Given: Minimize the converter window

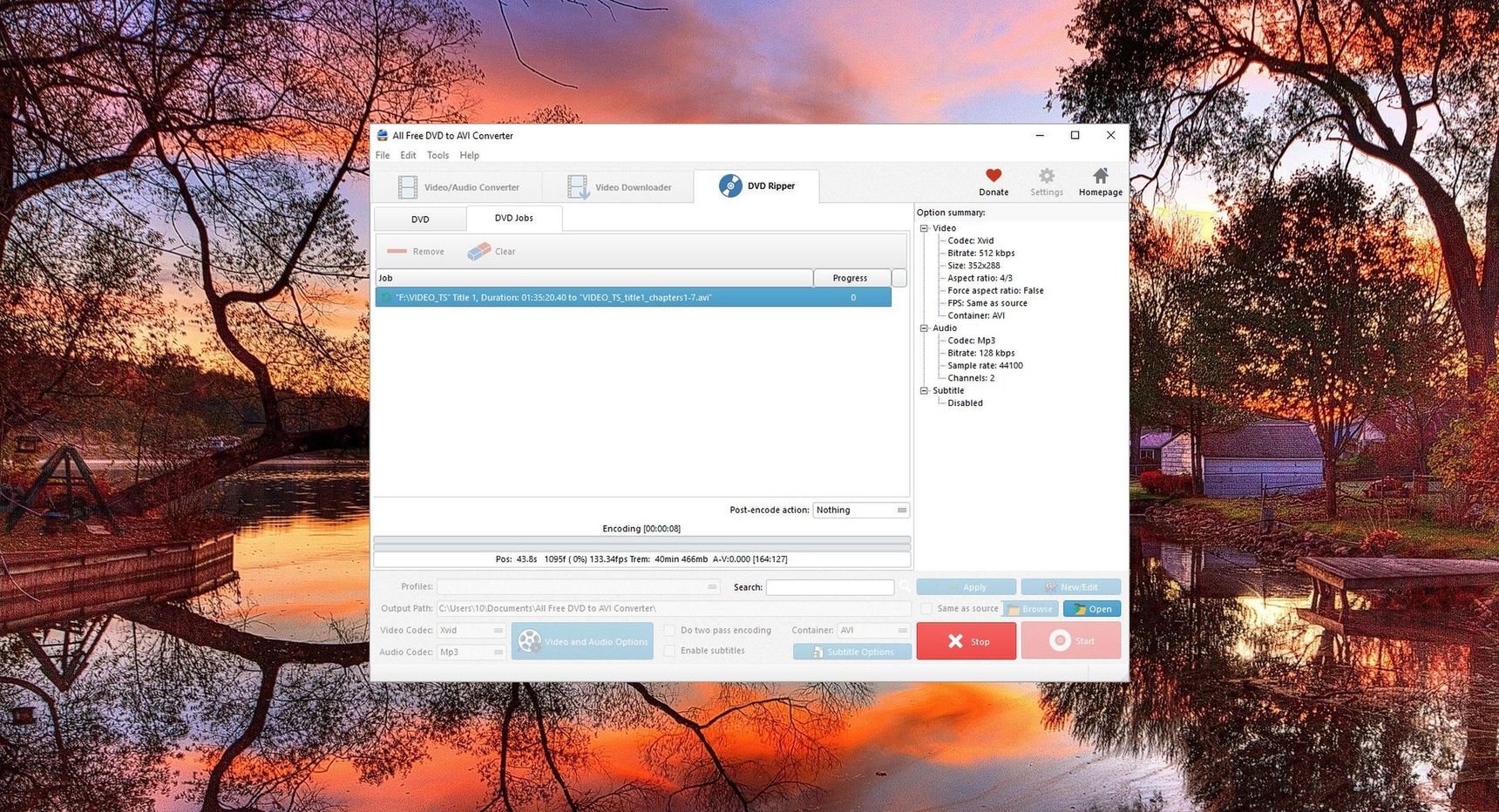Looking at the screenshot, I should click(x=1039, y=135).
